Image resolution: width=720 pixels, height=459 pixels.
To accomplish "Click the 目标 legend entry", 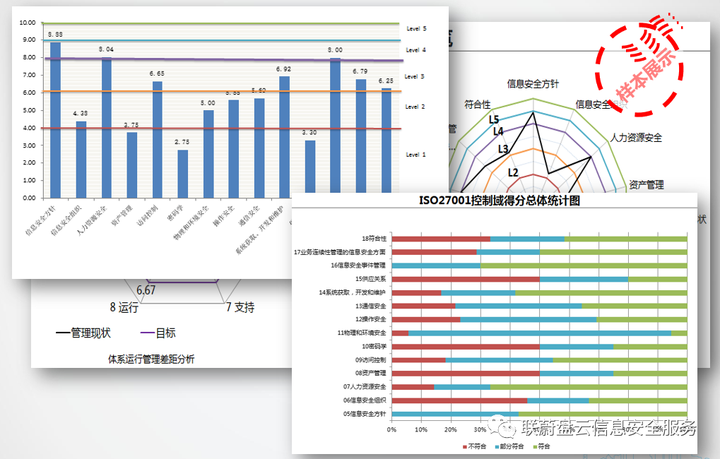I will (158, 333).
